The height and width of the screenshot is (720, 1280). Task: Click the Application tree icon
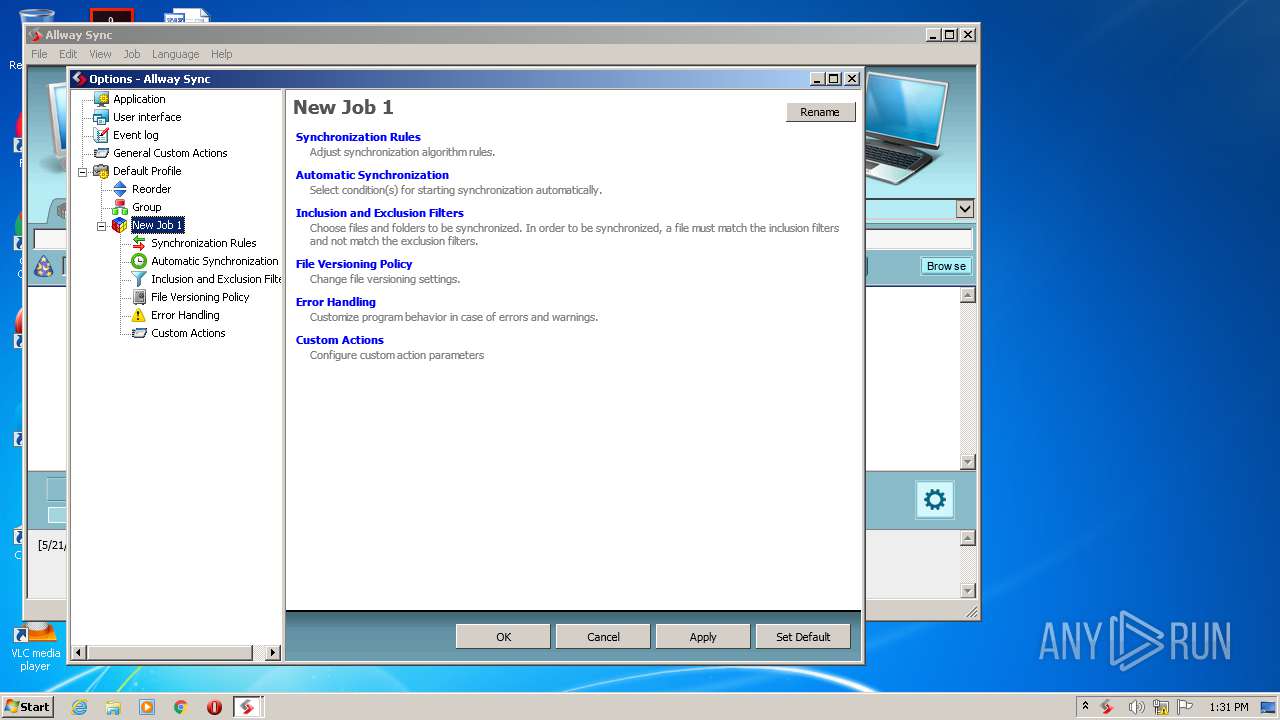(x=101, y=99)
